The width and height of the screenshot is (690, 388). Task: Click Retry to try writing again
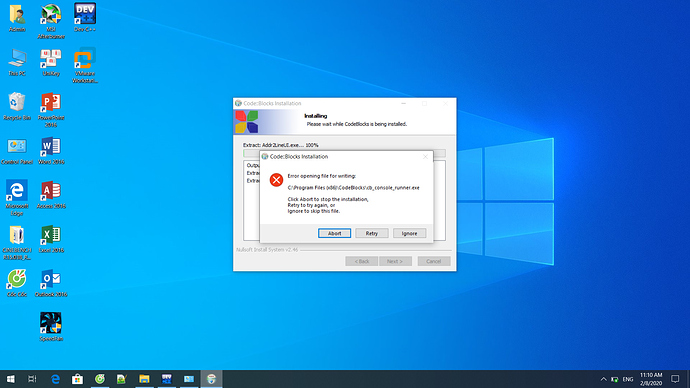[372, 233]
